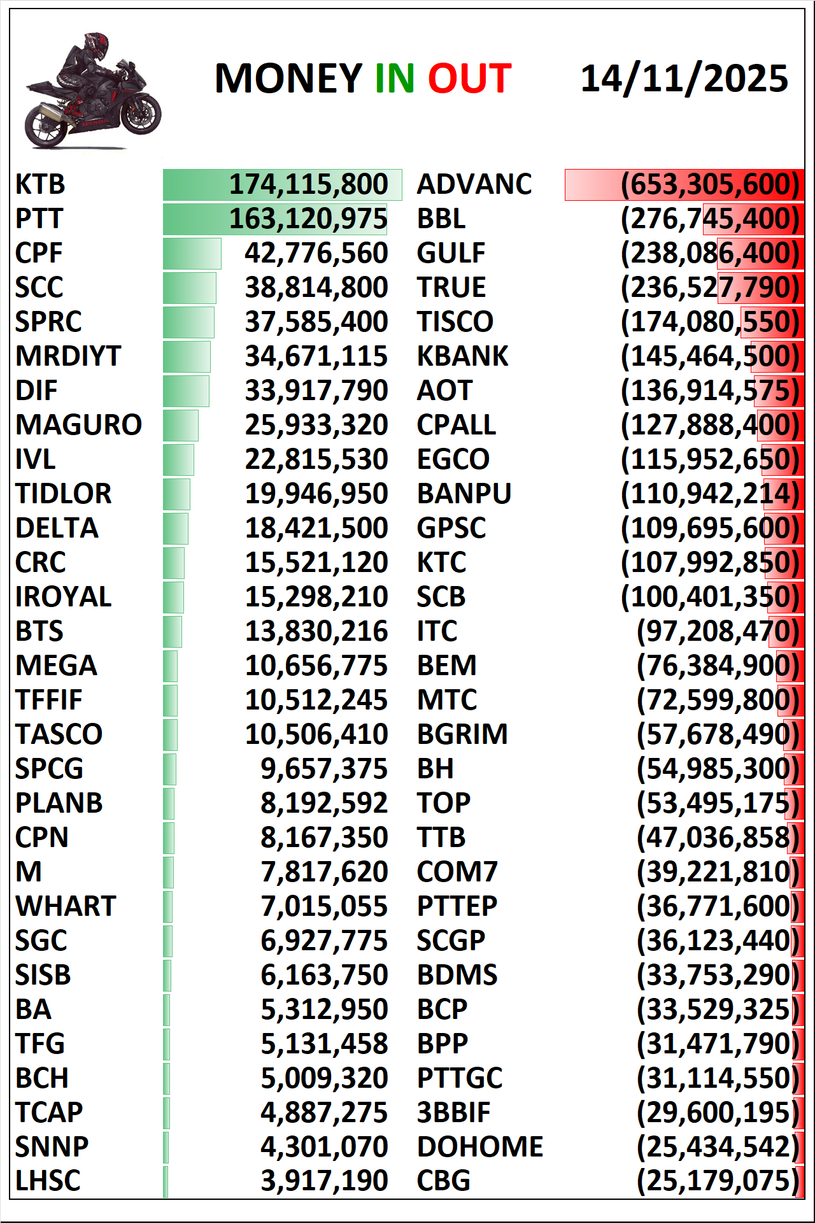Click the MONEY IN OUT title

pyautogui.click(x=362, y=79)
